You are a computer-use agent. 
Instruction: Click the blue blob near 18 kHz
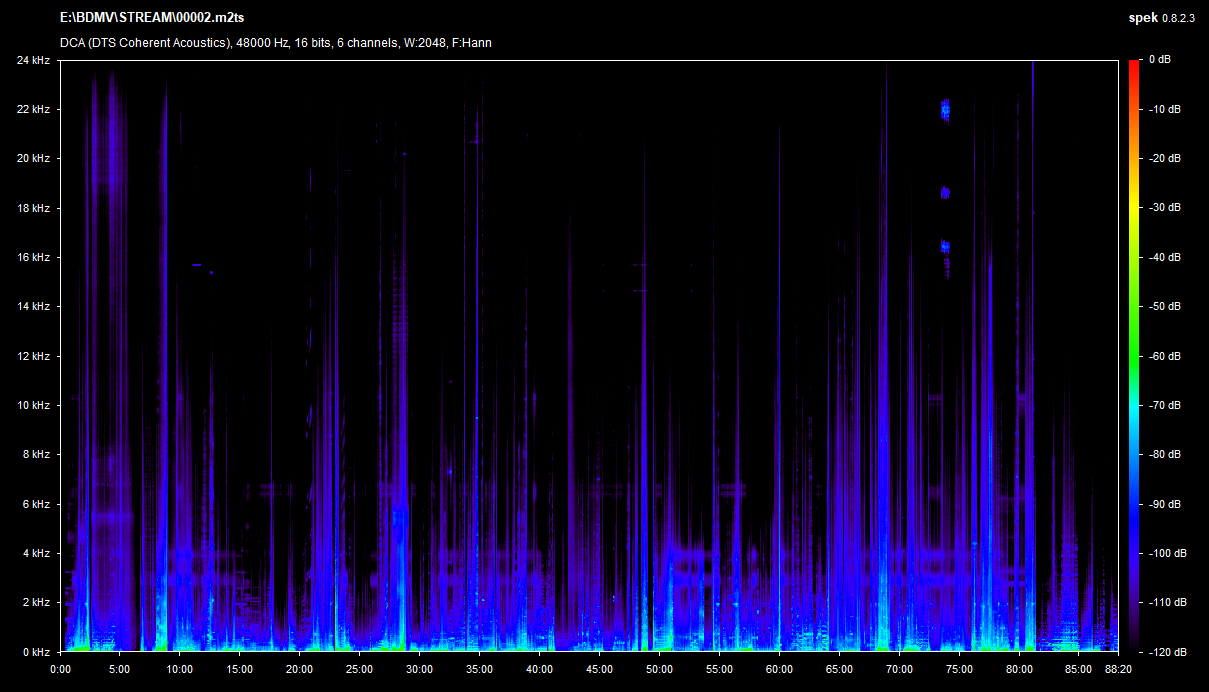(x=944, y=192)
